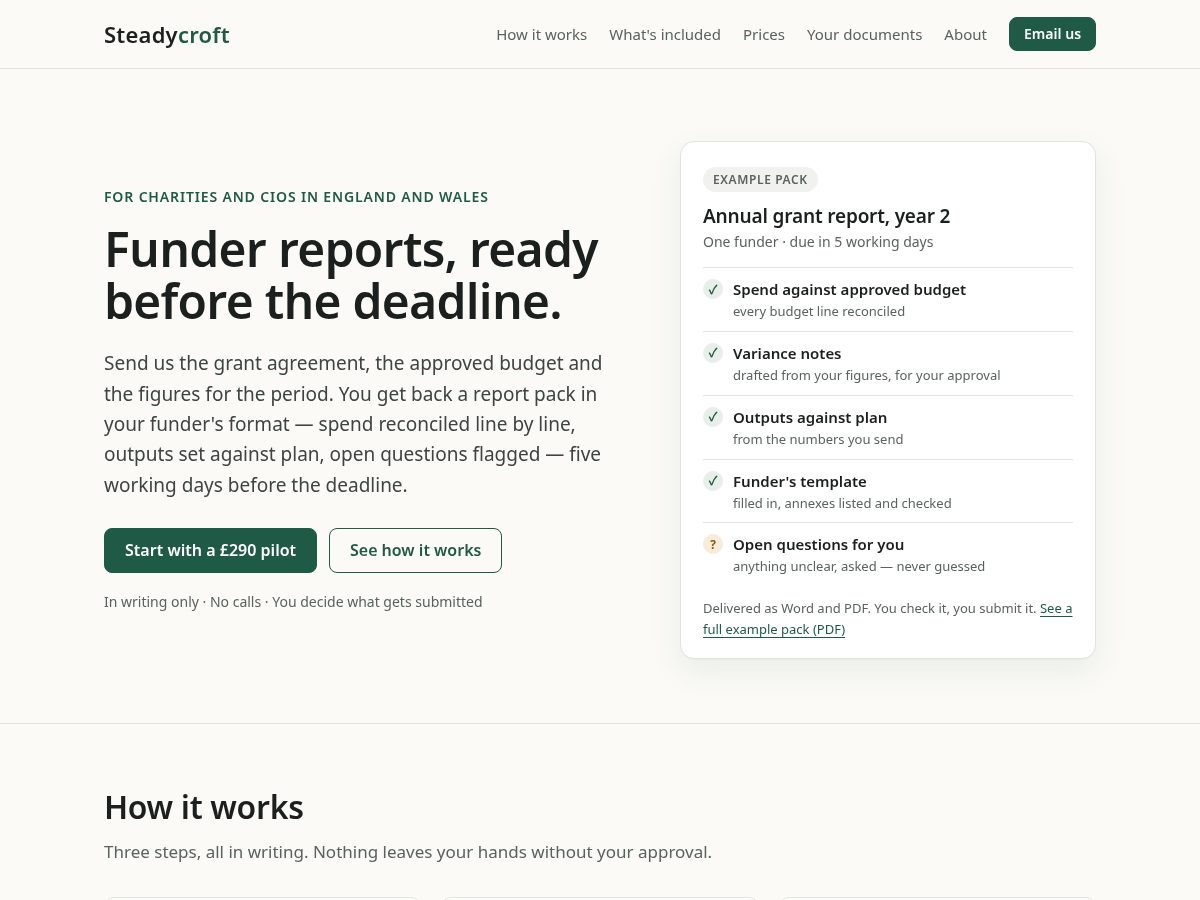Click 'Open questions for you' heading
1200x900 pixels.
coord(818,544)
